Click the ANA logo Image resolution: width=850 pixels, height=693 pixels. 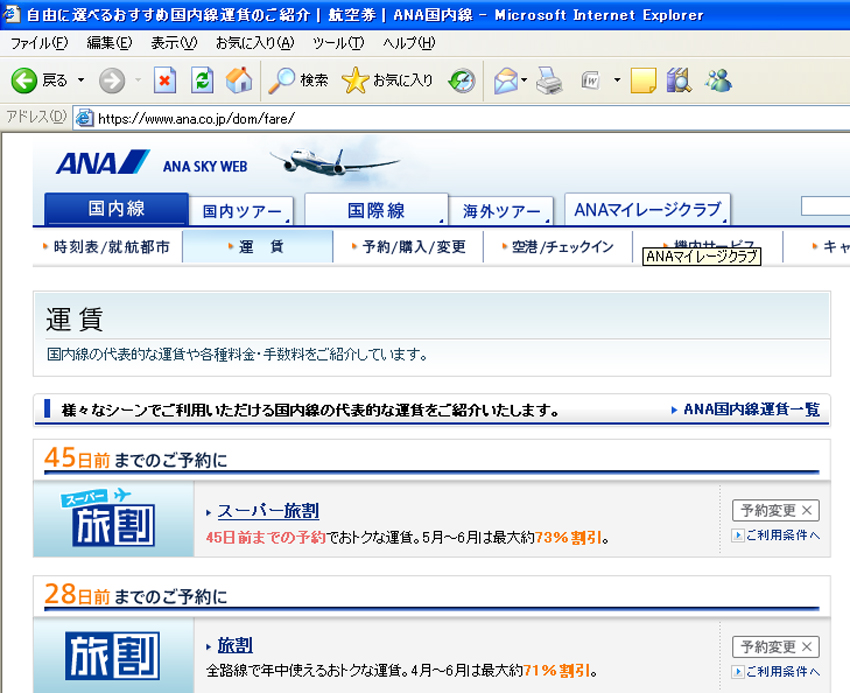[102, 162]
